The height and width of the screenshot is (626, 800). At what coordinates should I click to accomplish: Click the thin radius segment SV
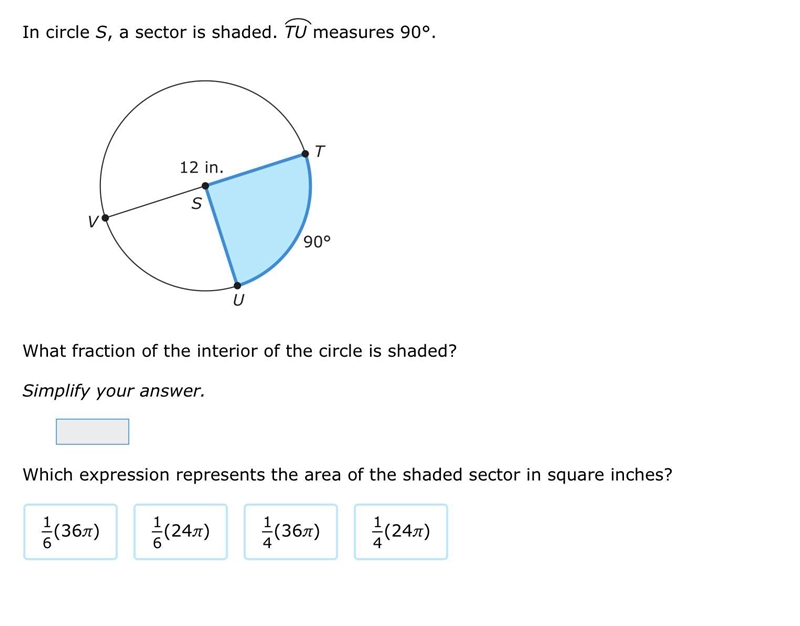155,202
